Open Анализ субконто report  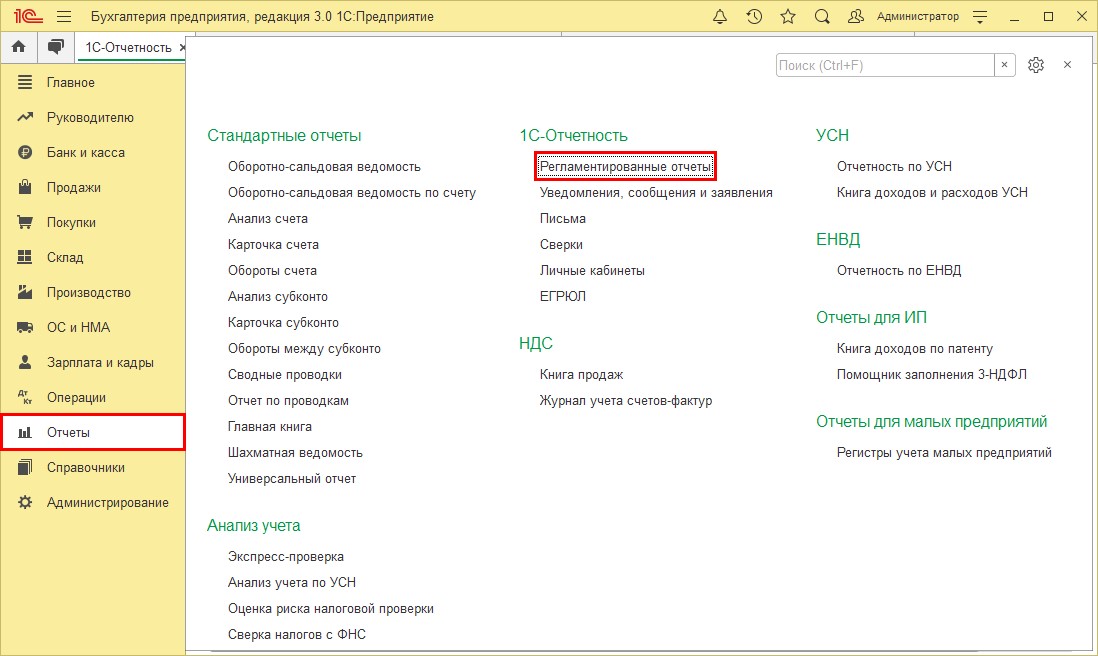pyautogui.click(x=278, y=296)
